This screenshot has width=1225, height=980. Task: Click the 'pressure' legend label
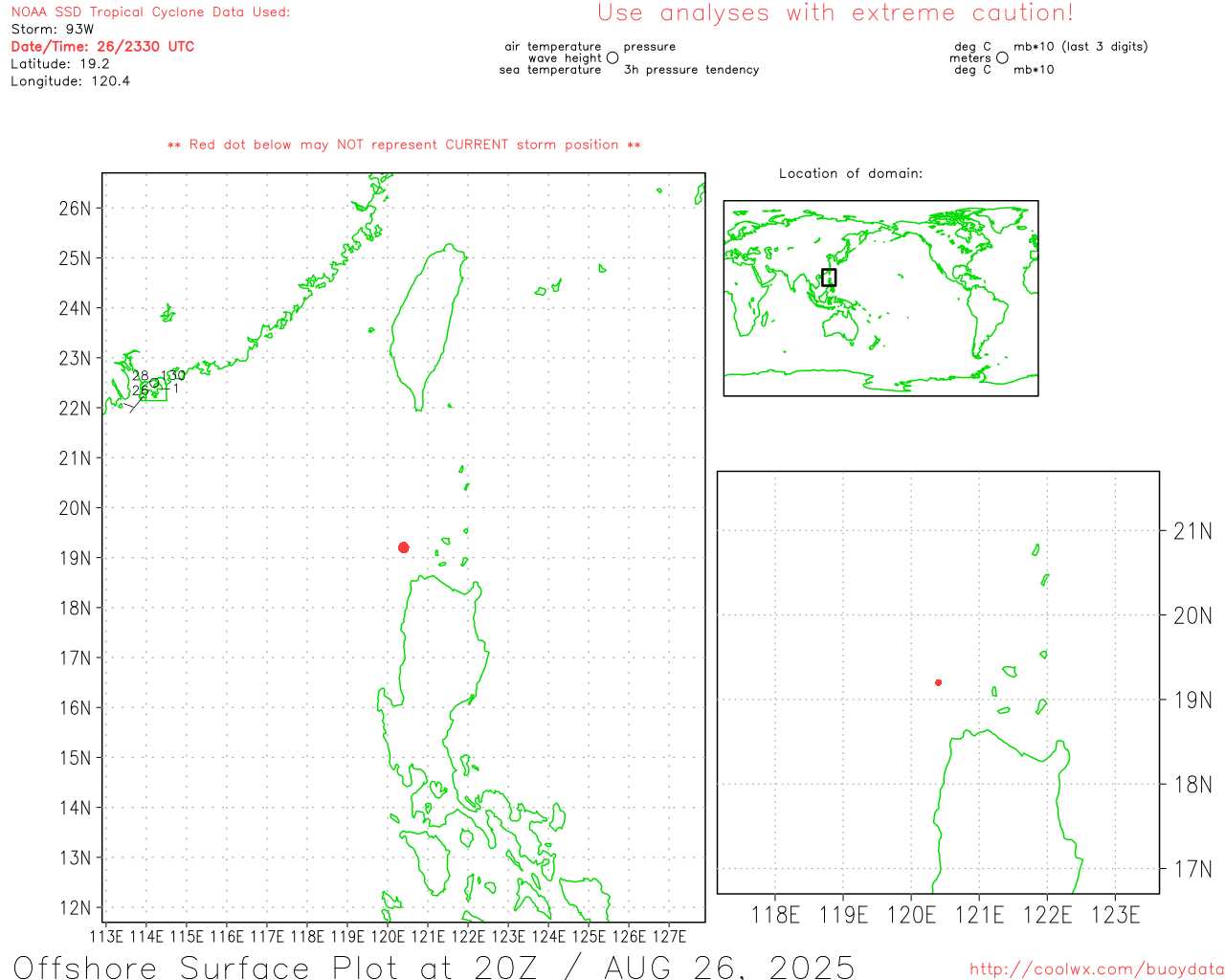650,46
